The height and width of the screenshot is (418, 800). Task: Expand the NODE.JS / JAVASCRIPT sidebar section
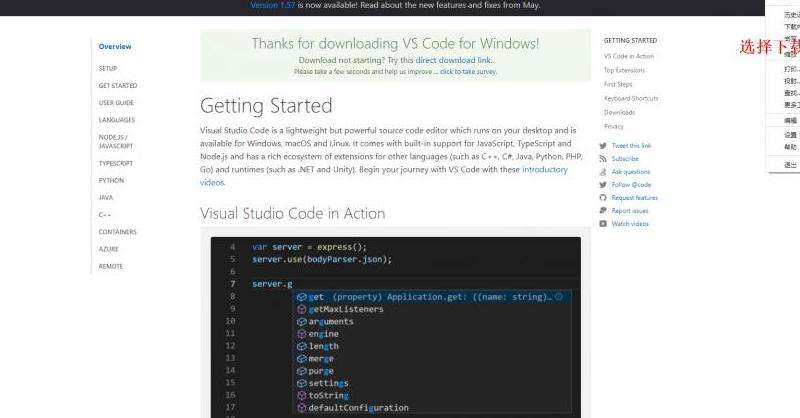pos(116,141)
